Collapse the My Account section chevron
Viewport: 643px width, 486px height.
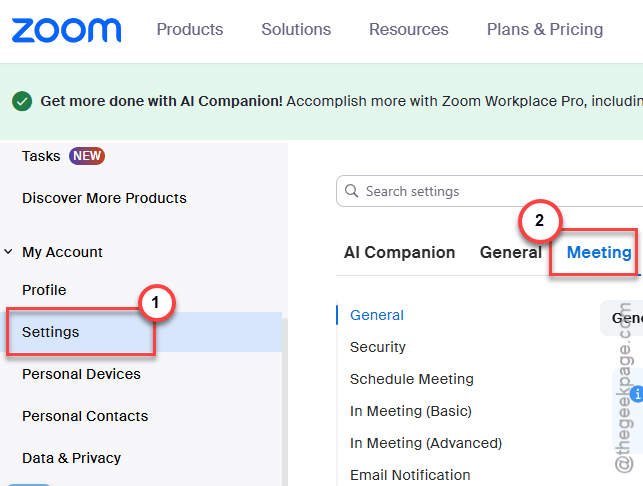click(x=8, y=251)
